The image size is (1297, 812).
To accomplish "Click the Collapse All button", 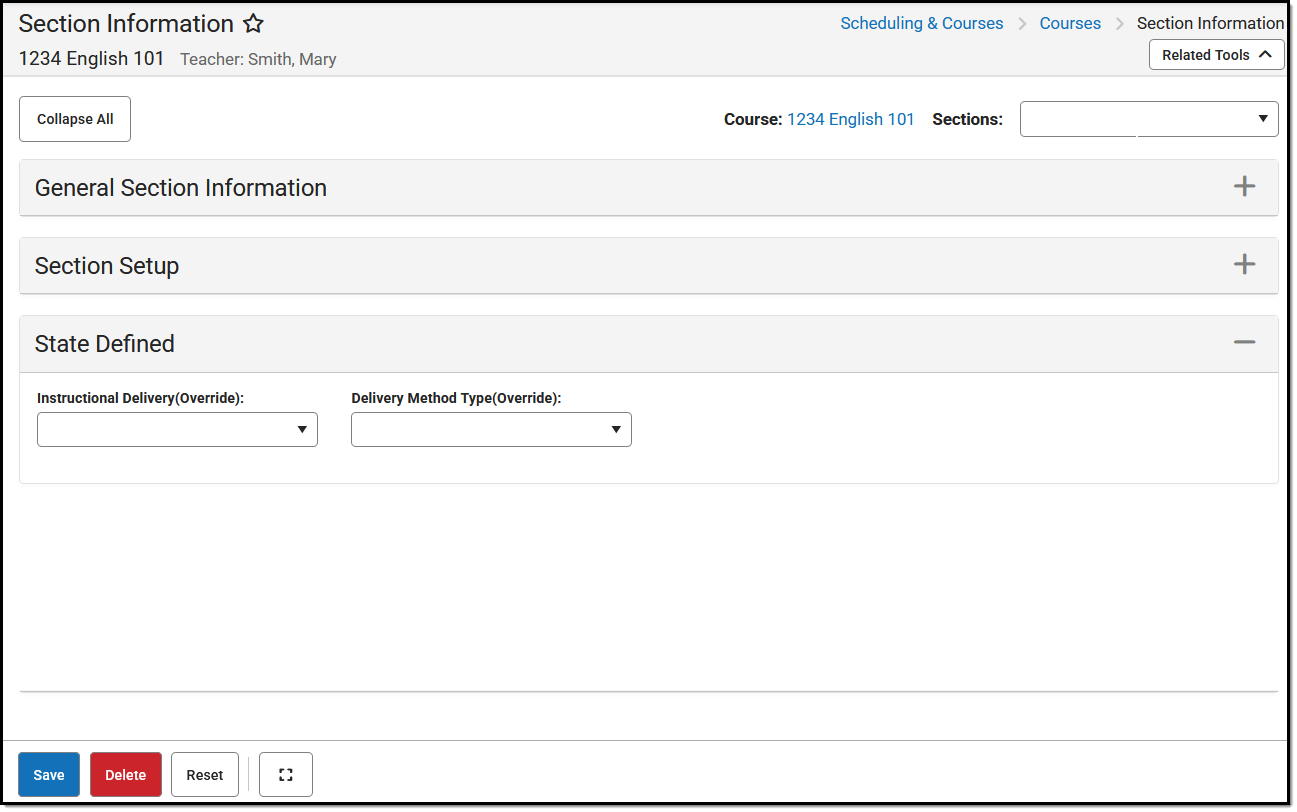I will (74, 118).
